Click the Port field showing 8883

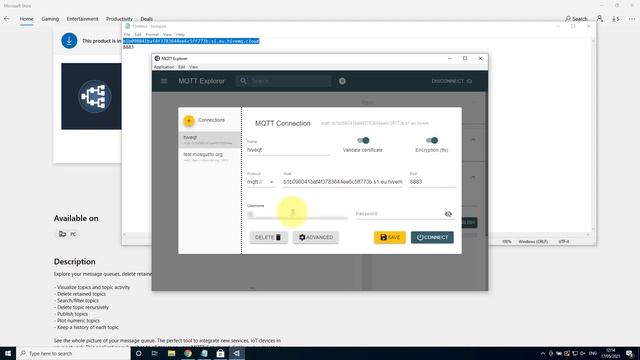tap(432, 182)
